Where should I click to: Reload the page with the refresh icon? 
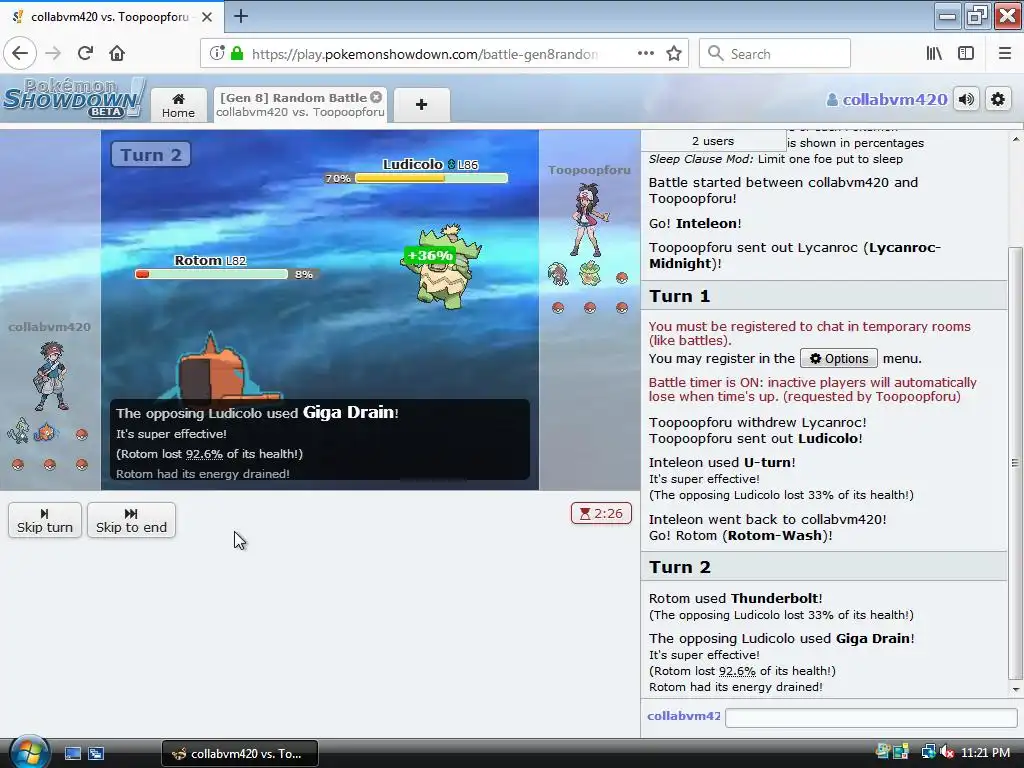point(85,54)
